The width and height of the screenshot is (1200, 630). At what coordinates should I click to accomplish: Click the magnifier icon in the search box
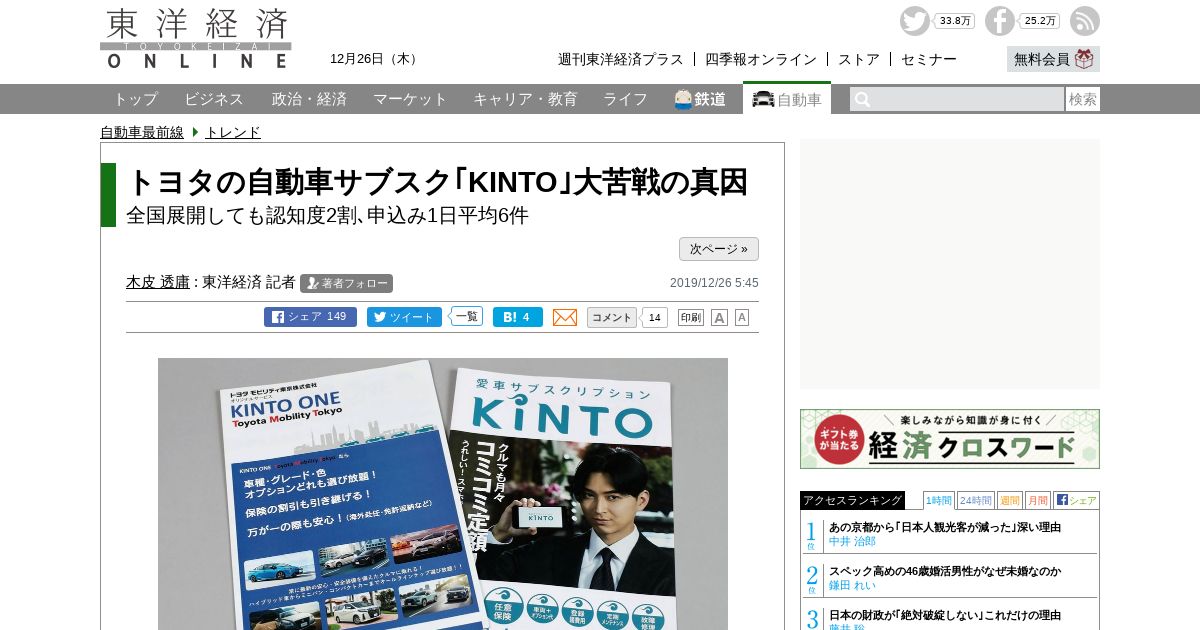point(862,99)
